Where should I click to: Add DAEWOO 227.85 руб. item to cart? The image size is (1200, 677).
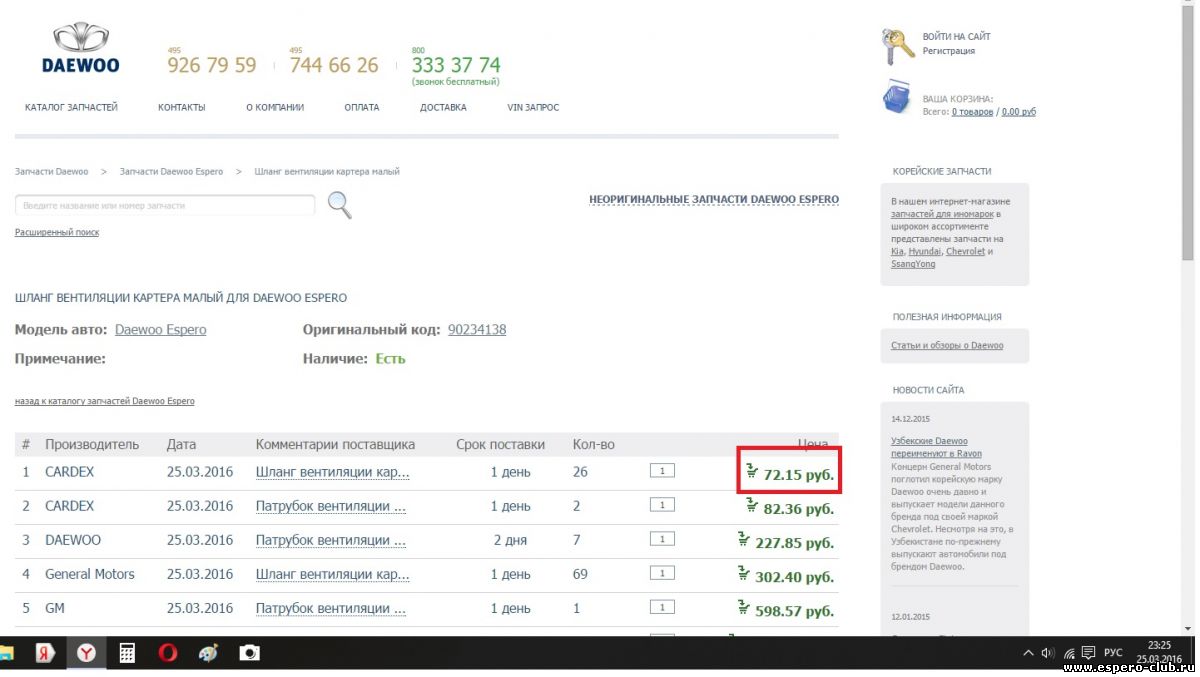[x=744, y=540]
